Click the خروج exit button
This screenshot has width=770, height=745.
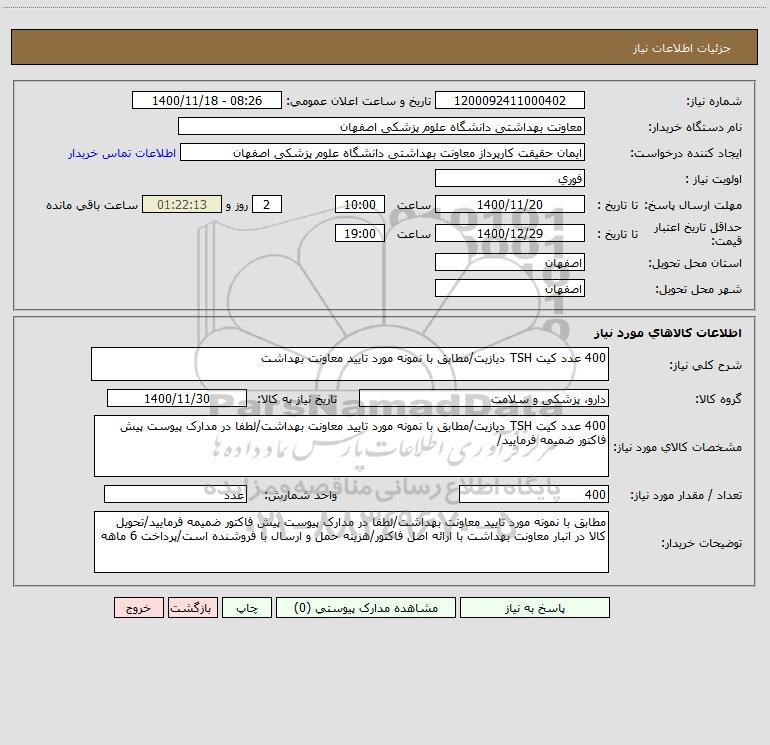point(138,608)
